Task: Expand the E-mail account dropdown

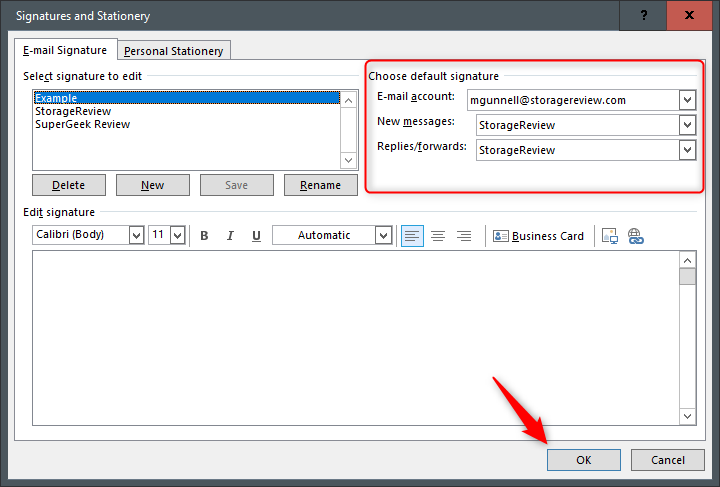Action: 687,100
